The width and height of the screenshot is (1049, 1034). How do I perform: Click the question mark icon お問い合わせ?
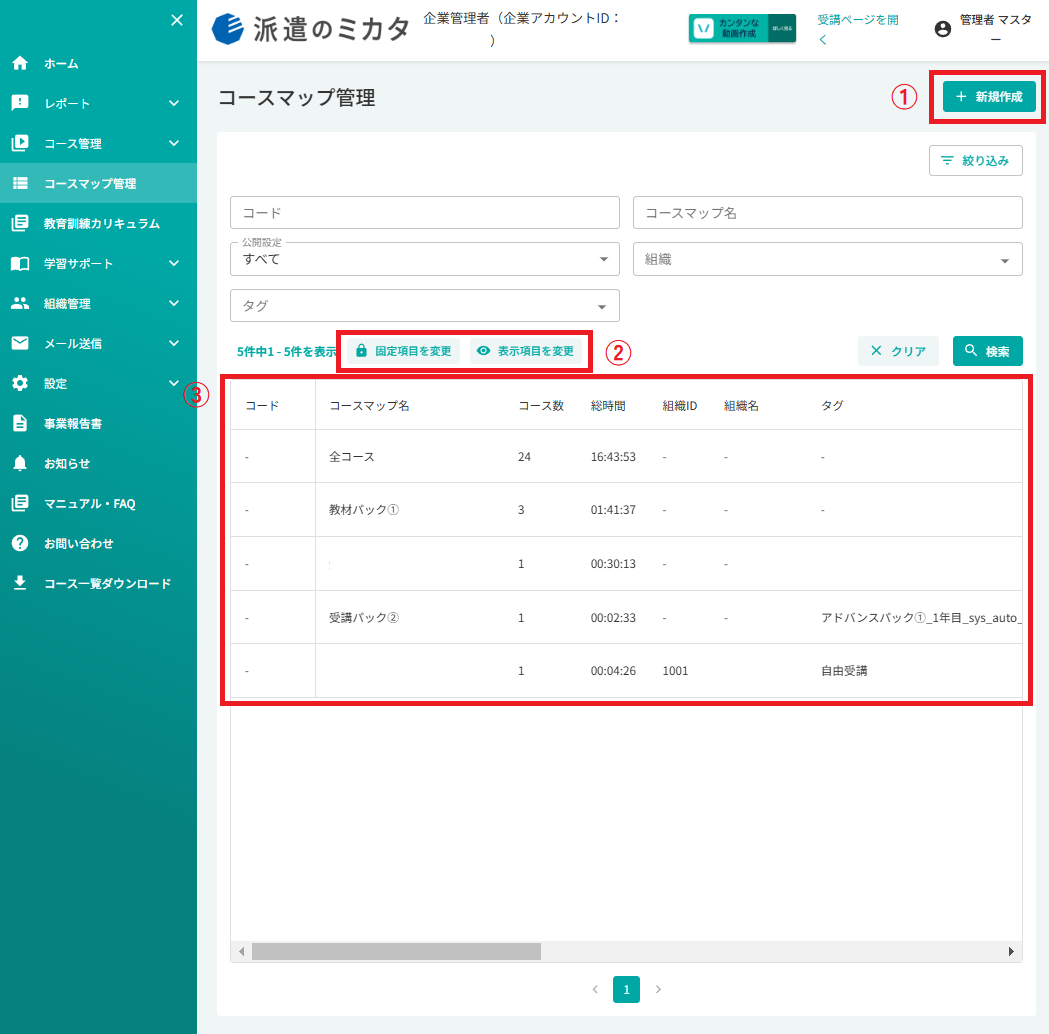pos(20,543)
